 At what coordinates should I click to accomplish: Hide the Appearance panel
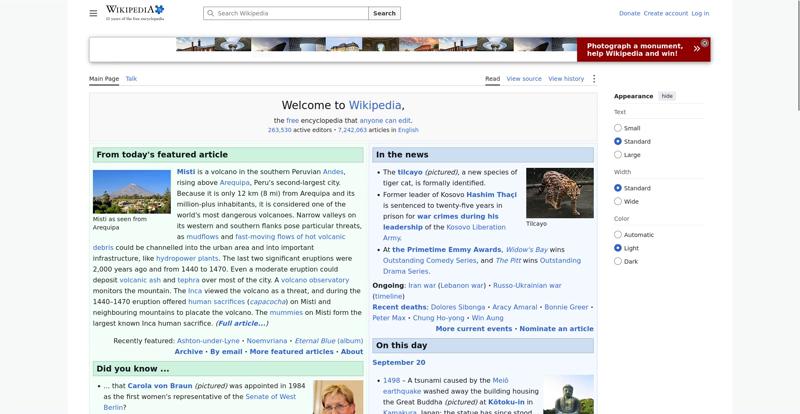click(667, 96)
